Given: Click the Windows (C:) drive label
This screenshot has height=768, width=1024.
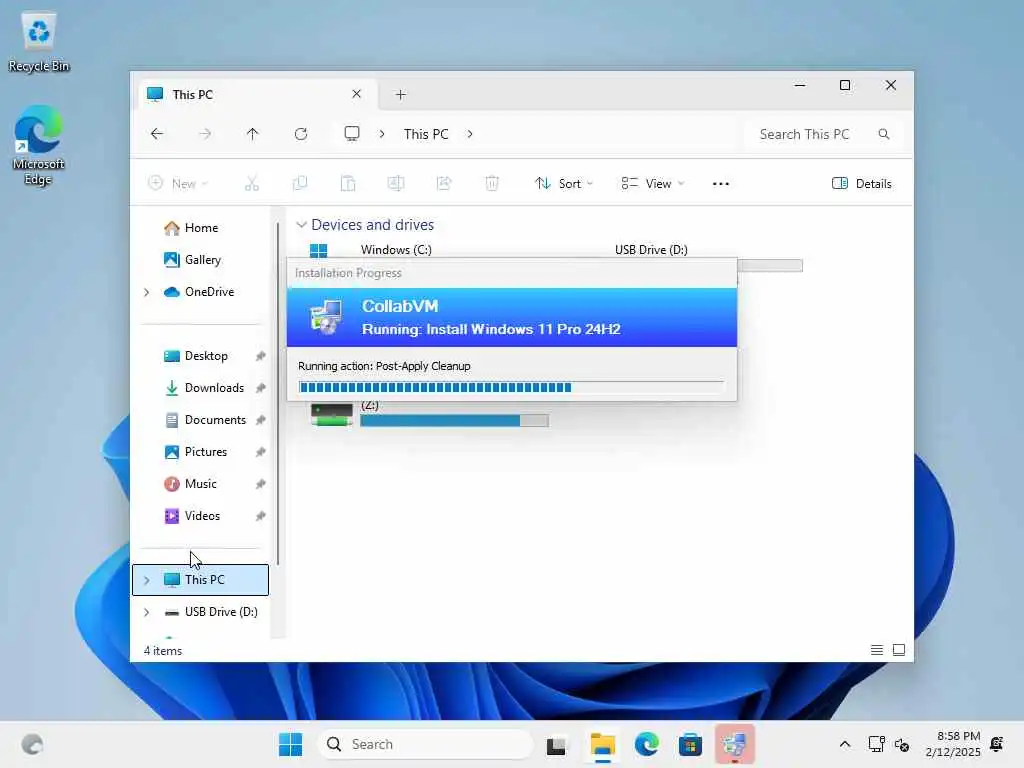Looking at the screenshot, I should pyautogui.click(x=396, y=250).
